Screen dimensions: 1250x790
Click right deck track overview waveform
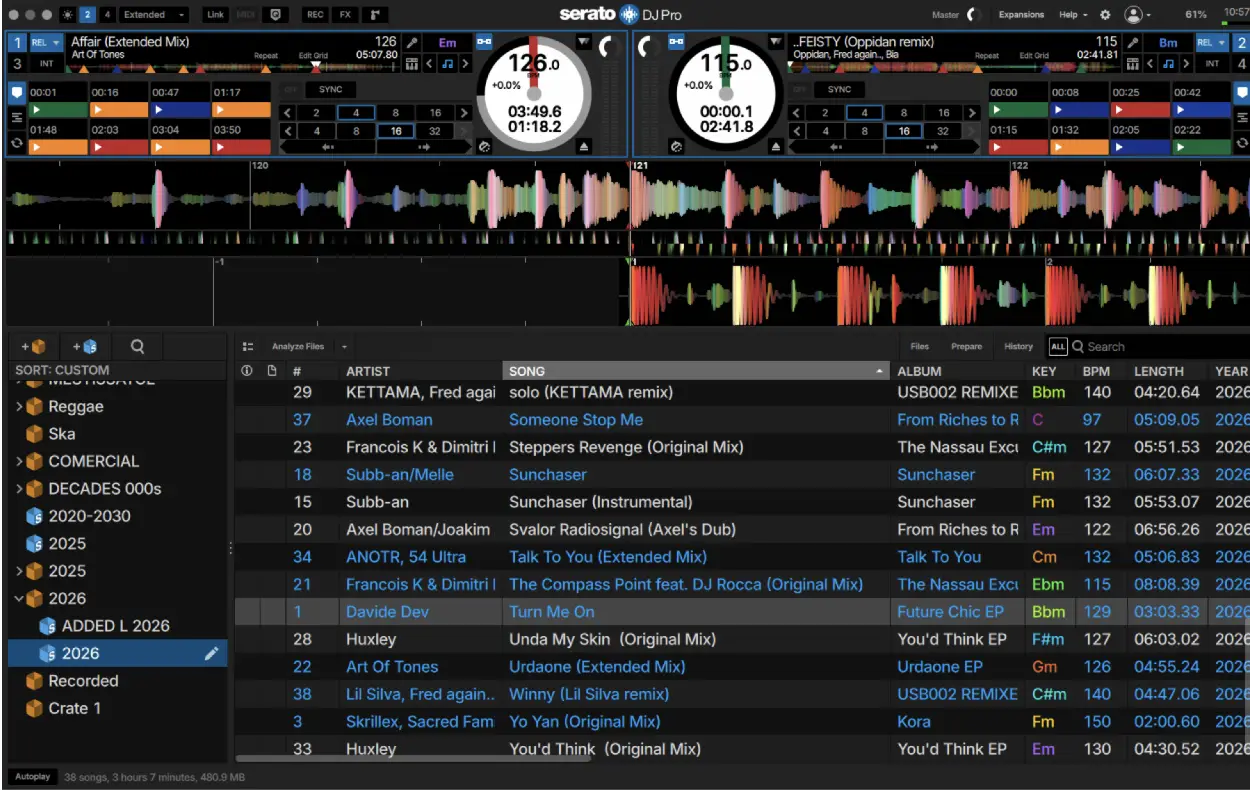click(956, 68)
